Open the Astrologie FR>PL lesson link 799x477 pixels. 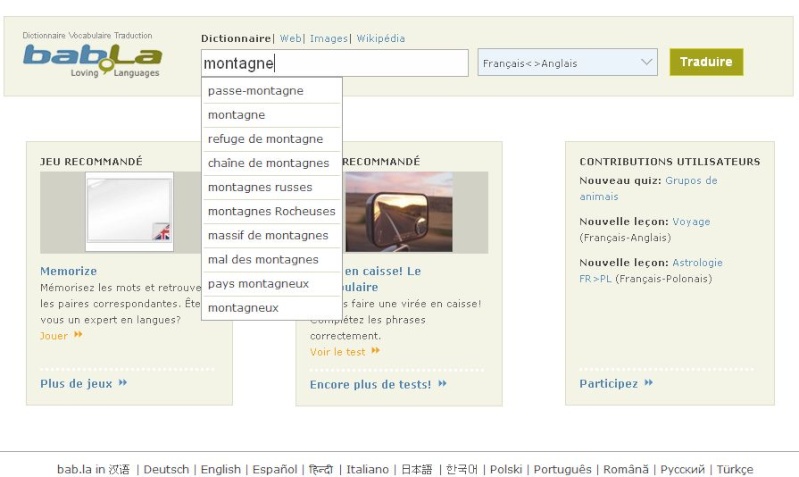click(x=651, y=271)
